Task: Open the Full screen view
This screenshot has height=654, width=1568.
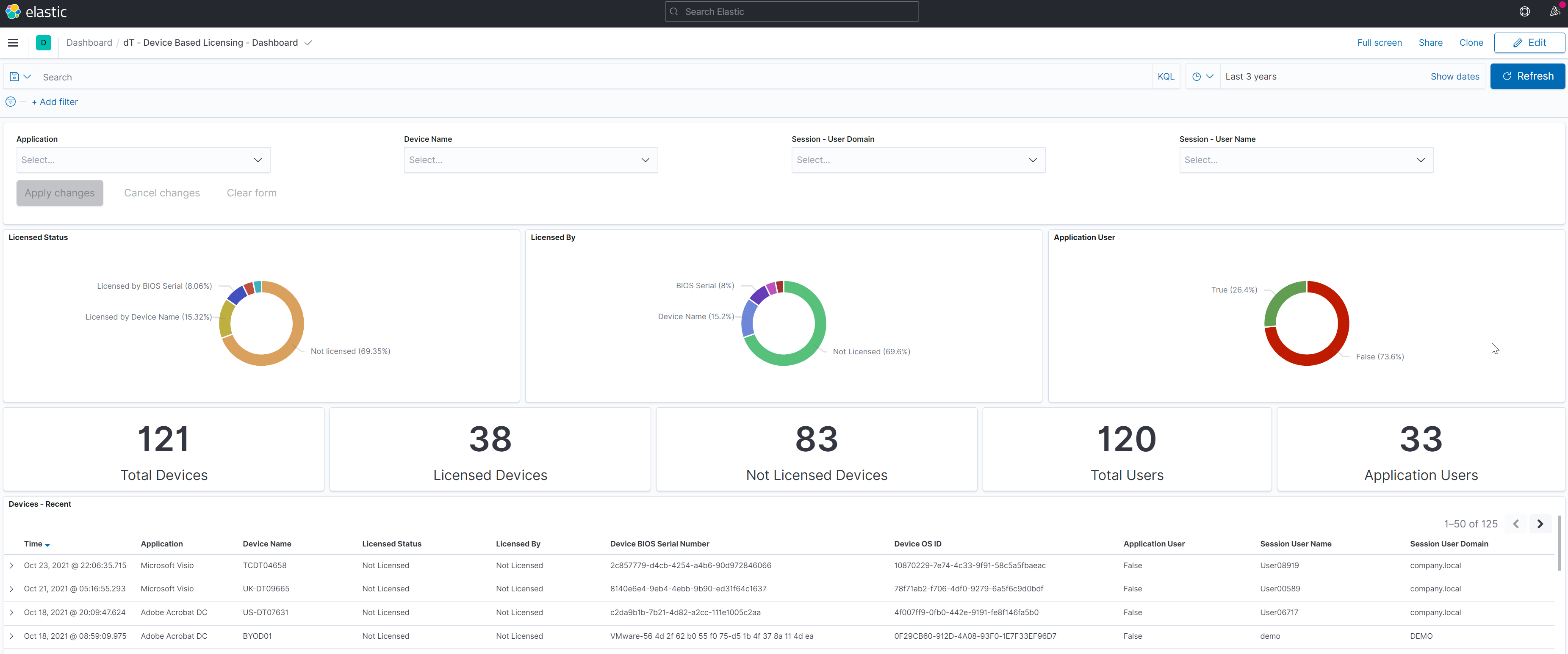Action: [1379, 42]
